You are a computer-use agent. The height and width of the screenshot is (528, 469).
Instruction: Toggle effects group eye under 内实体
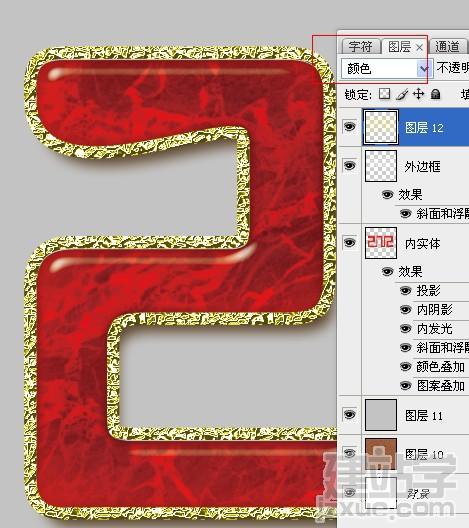click(388, 271)
